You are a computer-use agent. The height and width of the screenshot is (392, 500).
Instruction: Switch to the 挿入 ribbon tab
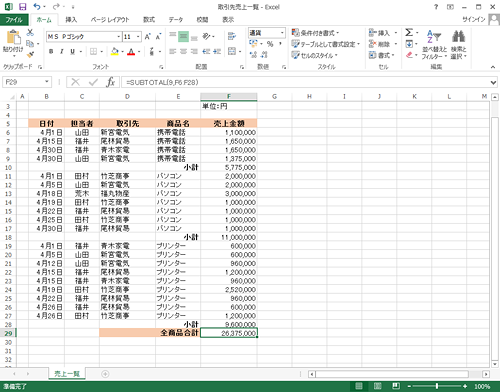[x=71, y=20]
